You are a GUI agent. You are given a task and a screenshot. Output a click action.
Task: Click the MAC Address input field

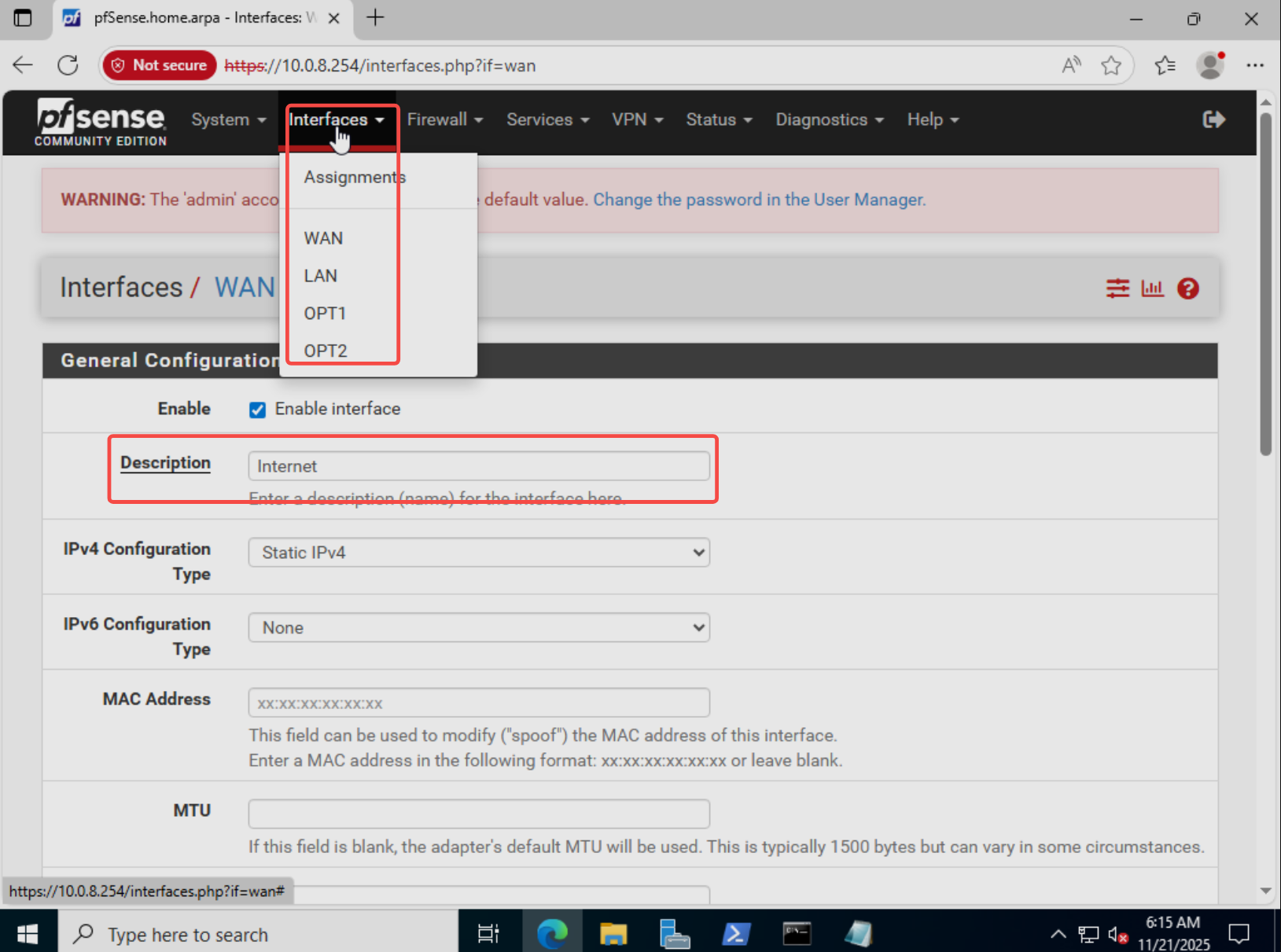(x=479, y=703)
